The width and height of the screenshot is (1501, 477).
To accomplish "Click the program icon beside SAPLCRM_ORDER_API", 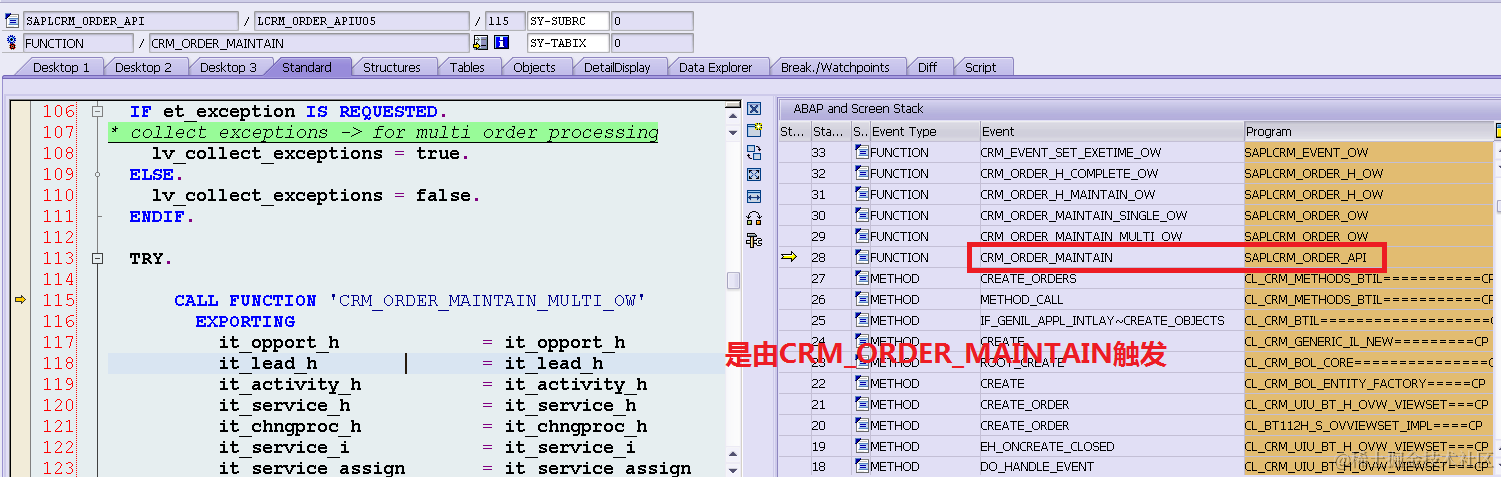I will pyautogui.click(x=13, y=20).
